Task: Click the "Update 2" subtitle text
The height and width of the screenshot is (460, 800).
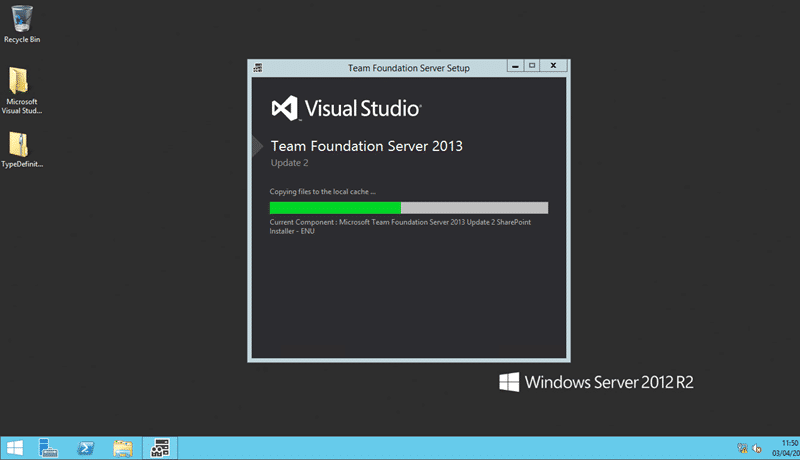Action: coord(289,163)
